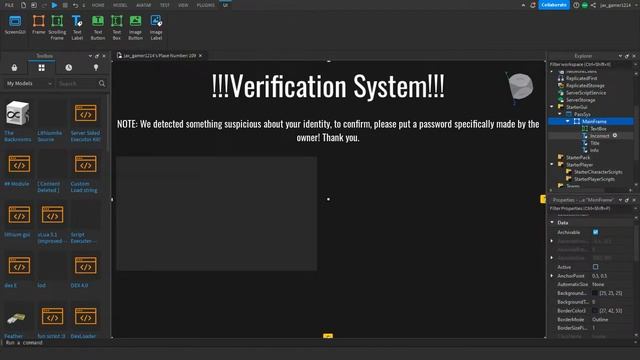The height and width of the screenshot is (360, 640).
Task: Switch to the HOME ribbon tab
Action: coord(98,5)
